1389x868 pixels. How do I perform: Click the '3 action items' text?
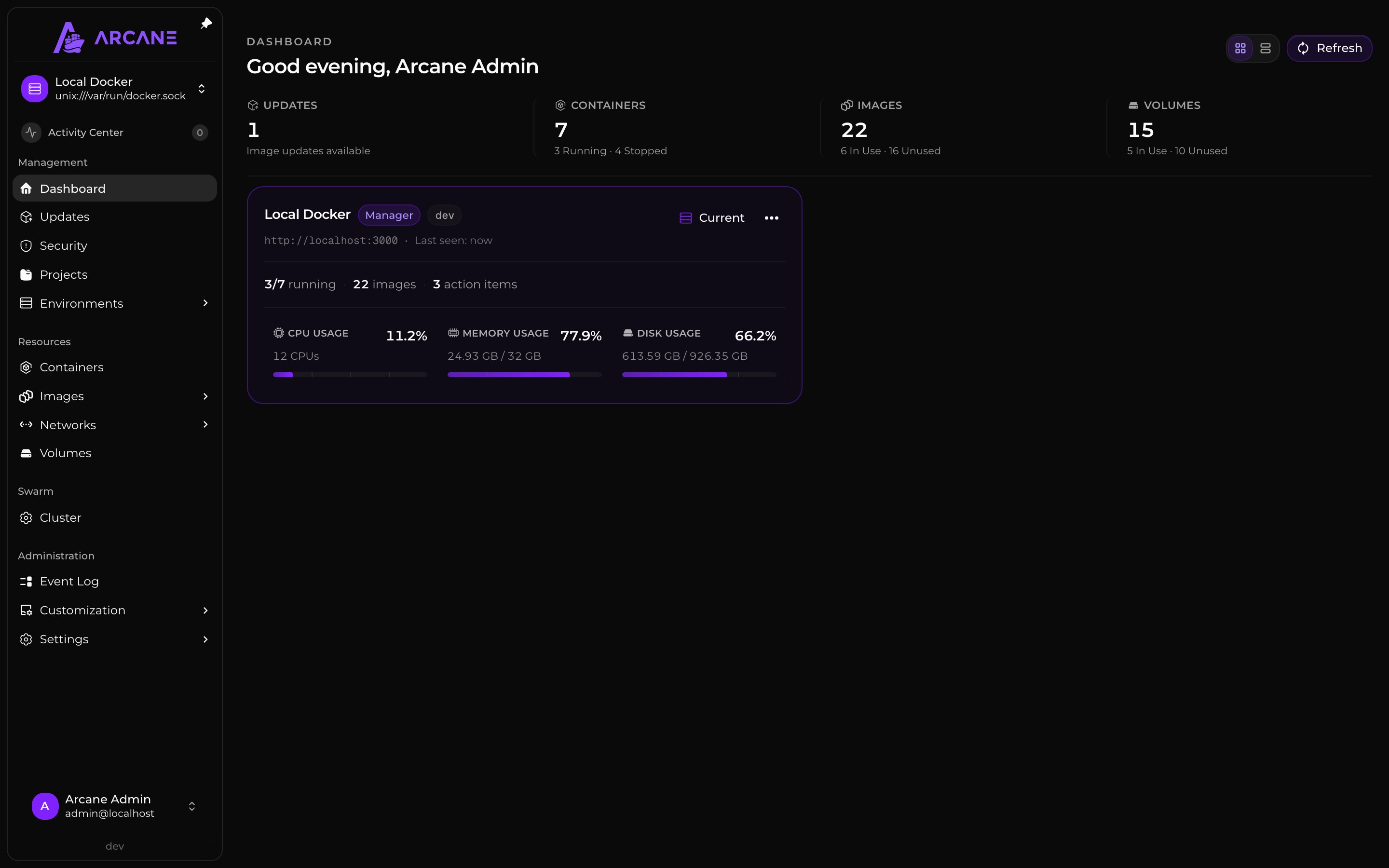pos(475,285)
